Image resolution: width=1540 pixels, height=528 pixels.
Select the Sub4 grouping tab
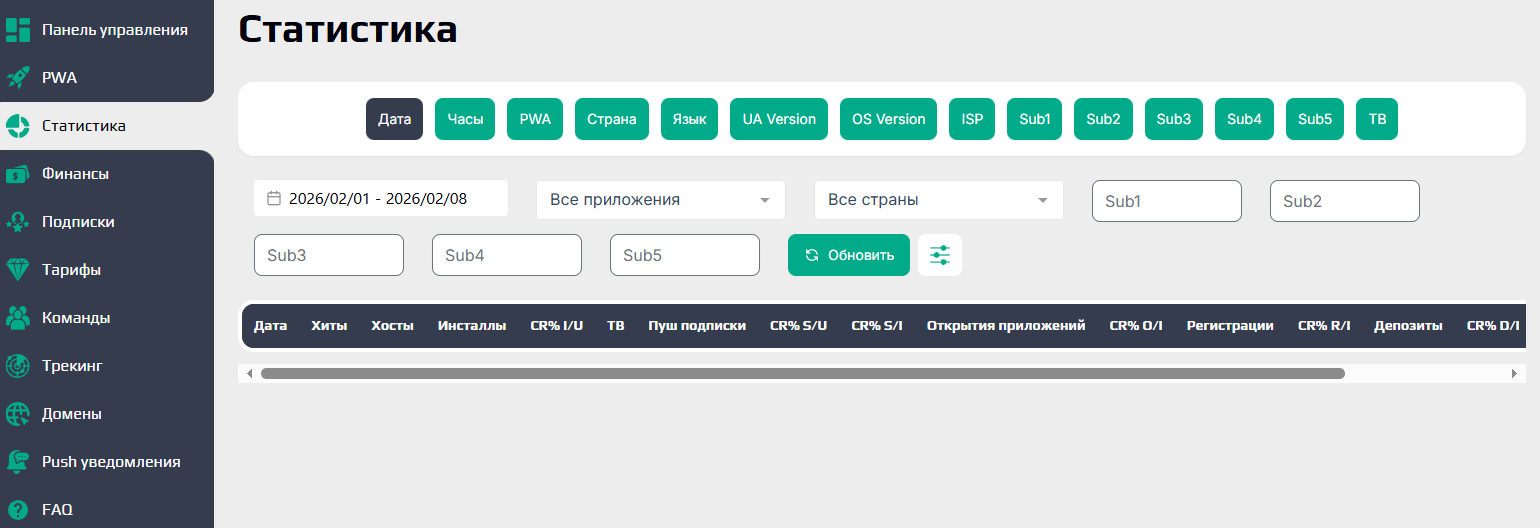(x=1244, y=119)
